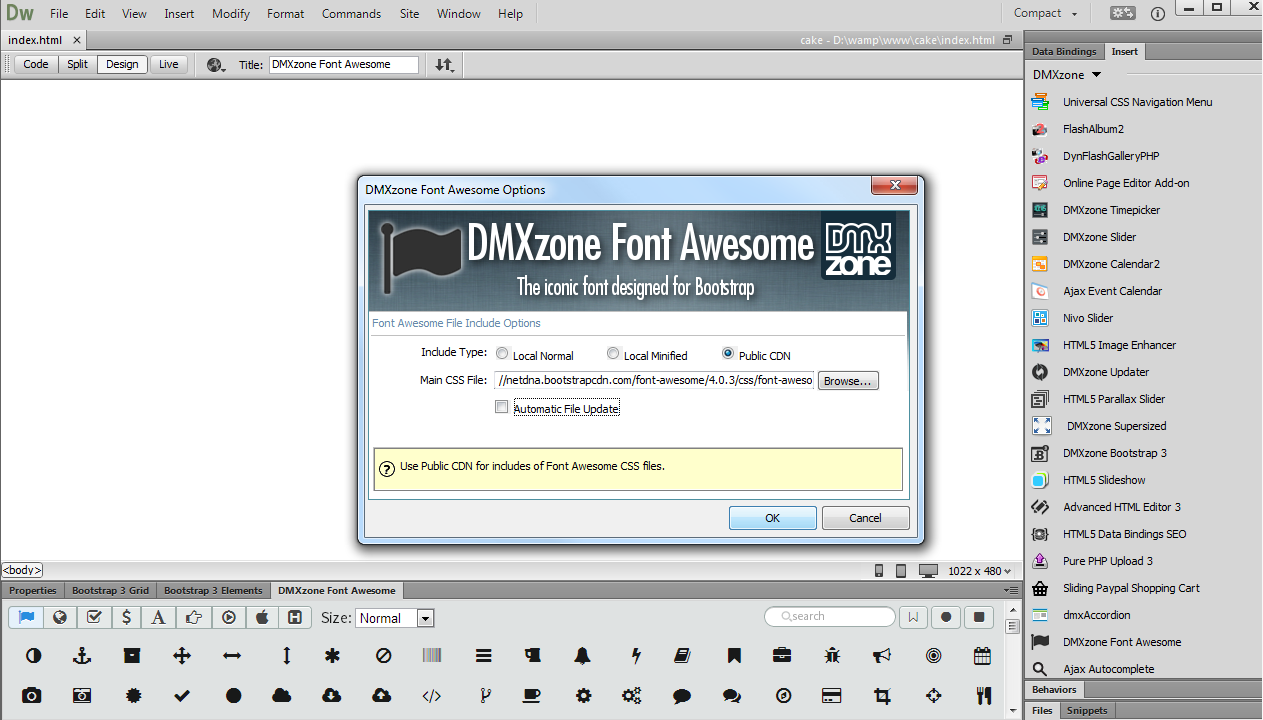Open the bottom panel options menu
This screenshot has width=1263, height=720.
pyautogui.click(x=1012, y=590)
